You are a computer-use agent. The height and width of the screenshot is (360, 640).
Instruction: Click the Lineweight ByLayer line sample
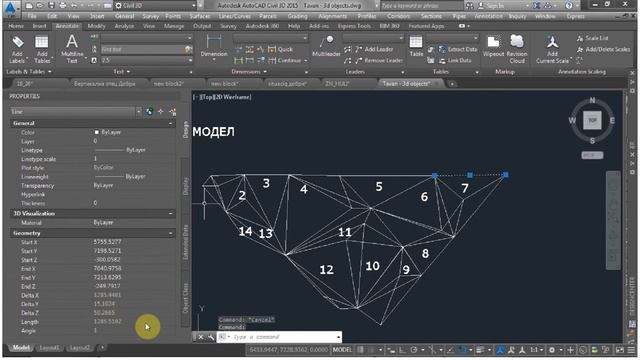[109, 176]
